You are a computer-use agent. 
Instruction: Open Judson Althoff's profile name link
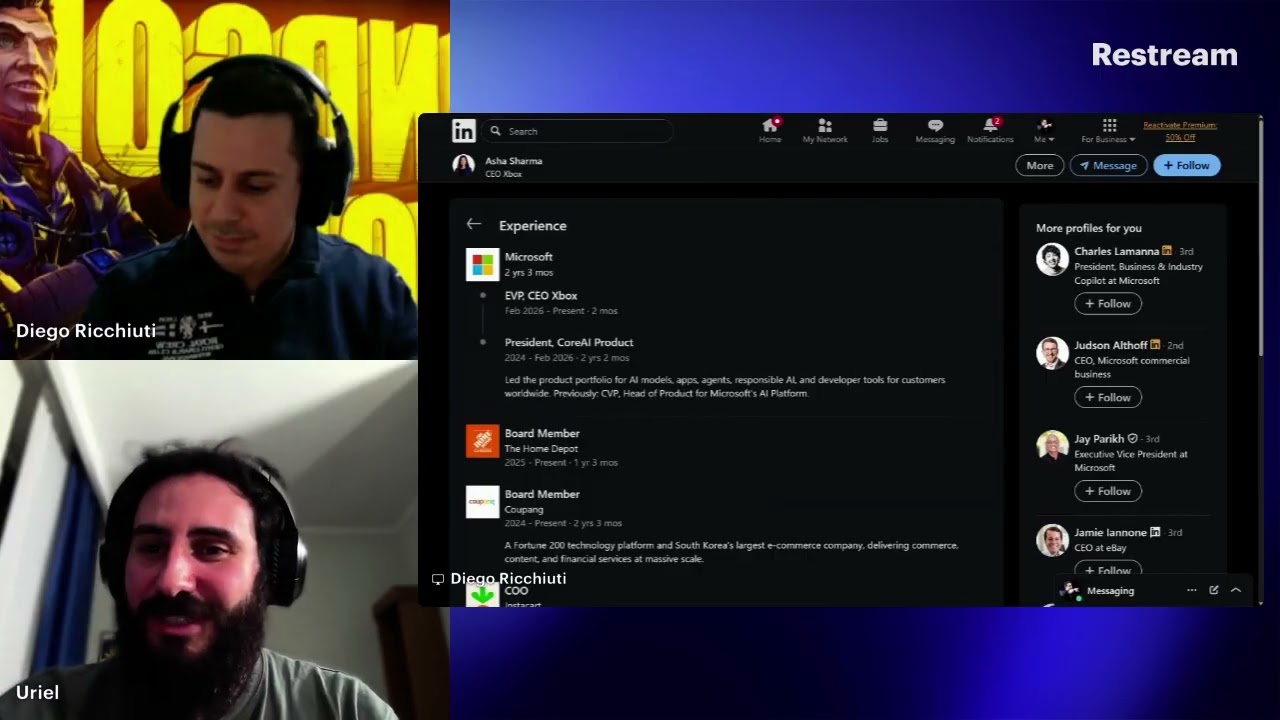click(x=1111, y=346)
